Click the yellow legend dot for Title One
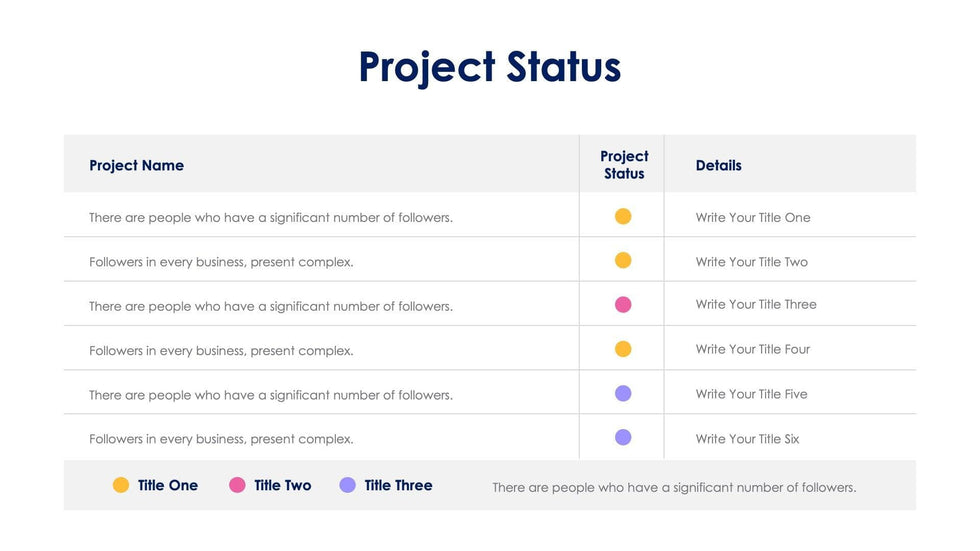This screenshot has width=980, height=551. click(121, 485)
